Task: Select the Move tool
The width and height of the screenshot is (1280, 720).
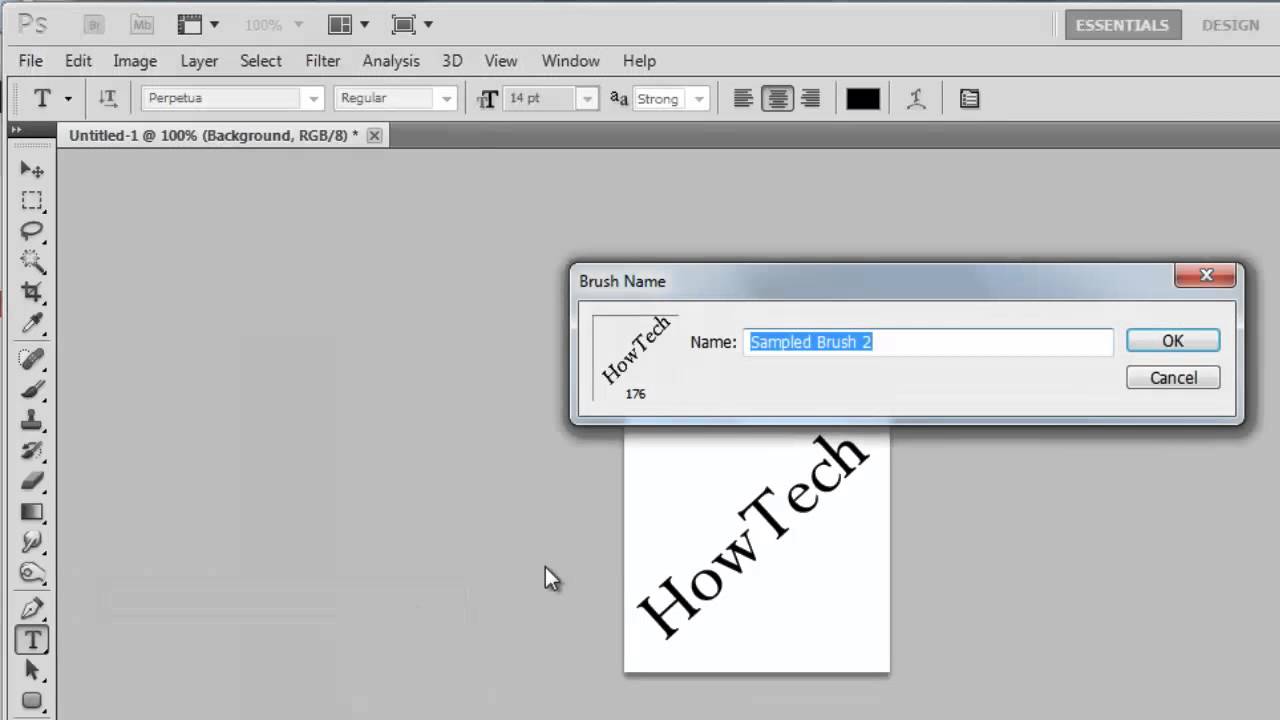Action: point(32,169)
